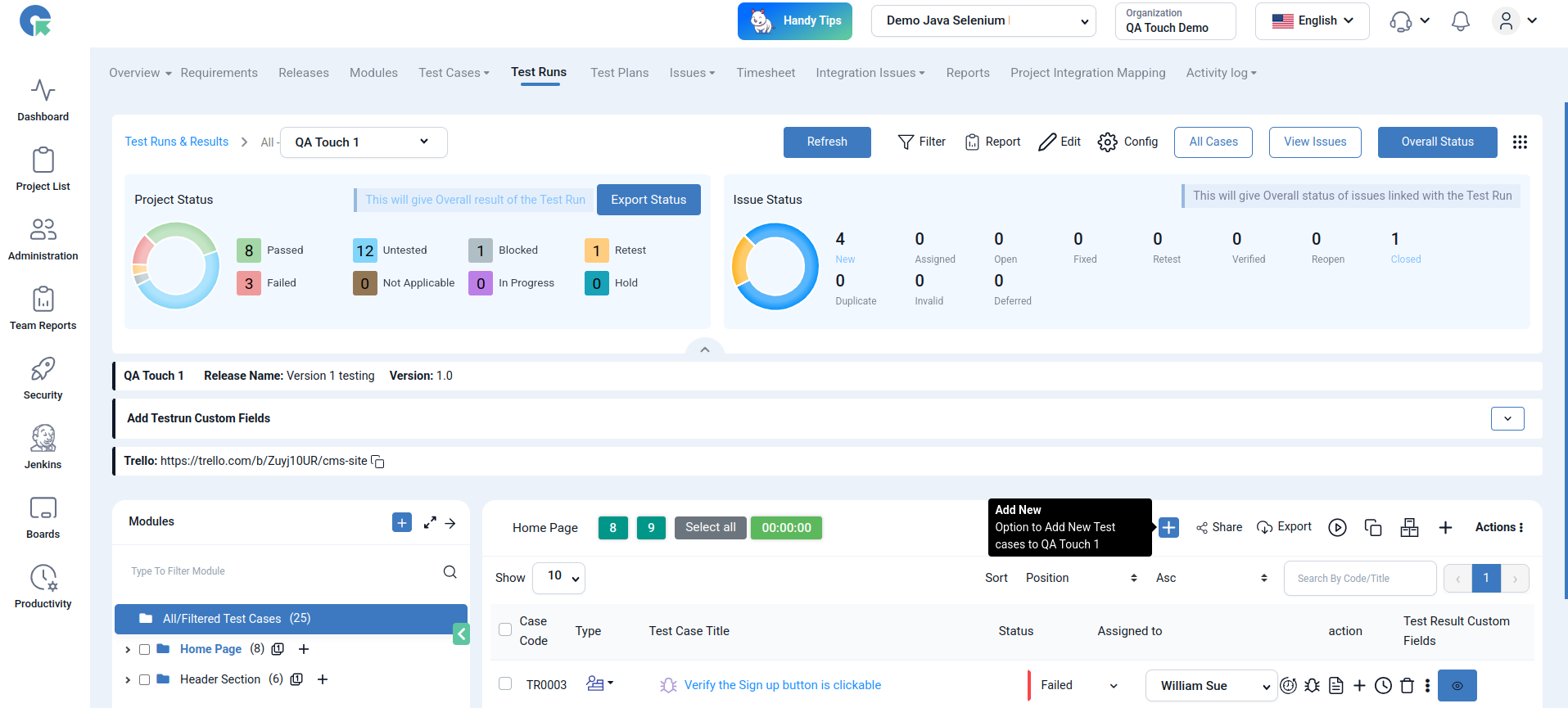1568x708 pixels.
Task: Open the Reports tab
Action: tap(967, 73)
